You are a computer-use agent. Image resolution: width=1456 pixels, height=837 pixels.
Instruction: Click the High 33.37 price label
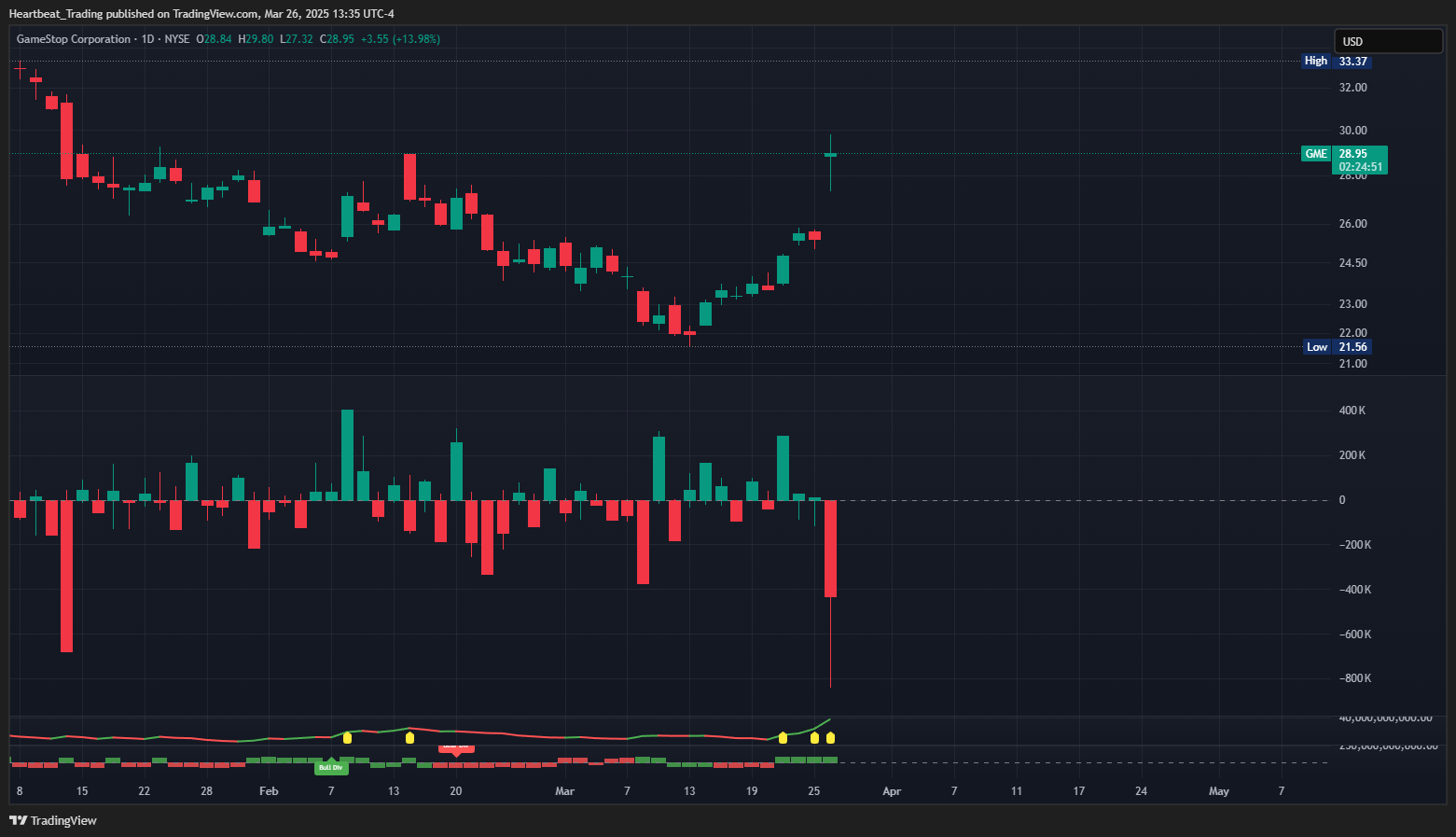[1337, 61]
